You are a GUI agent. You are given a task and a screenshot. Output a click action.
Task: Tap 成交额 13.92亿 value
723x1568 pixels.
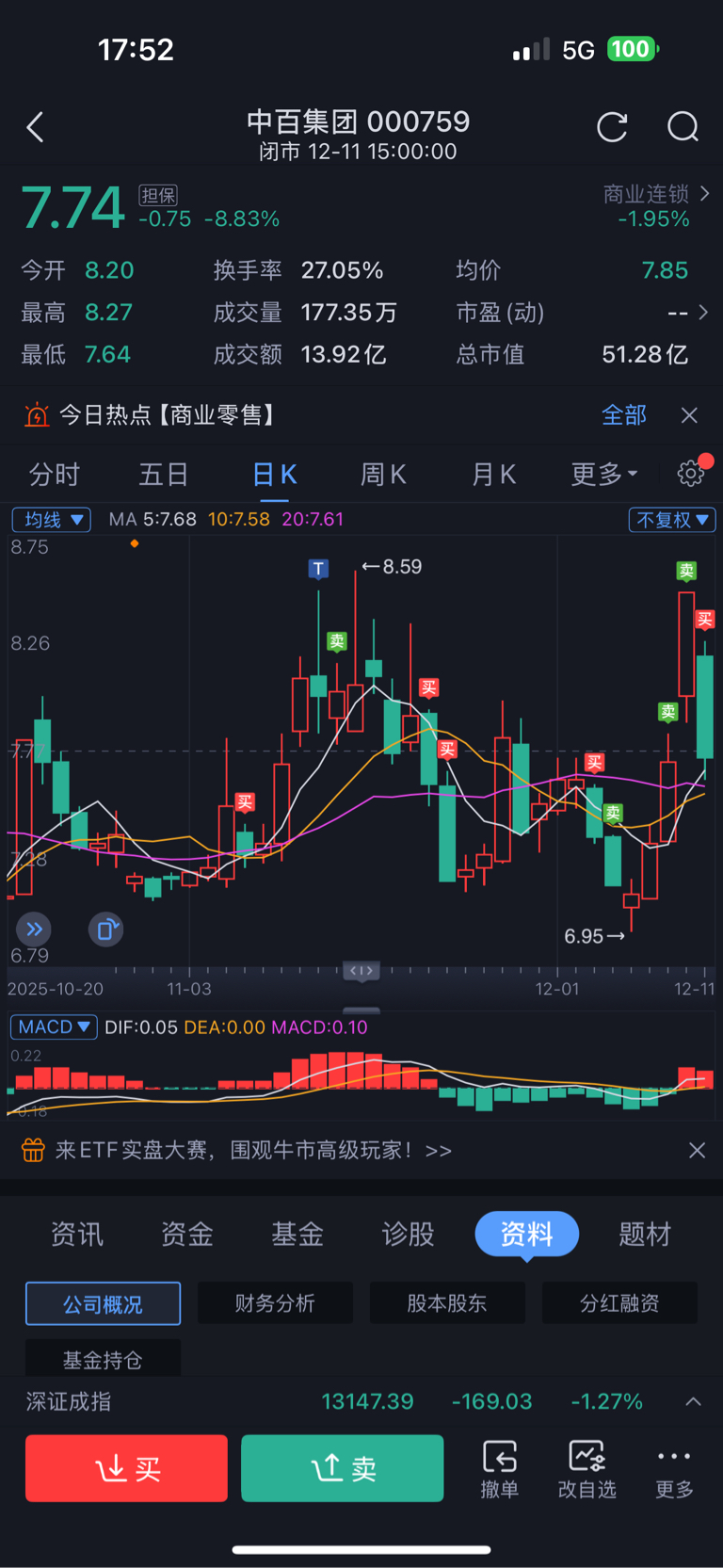(x=343, y=354)
